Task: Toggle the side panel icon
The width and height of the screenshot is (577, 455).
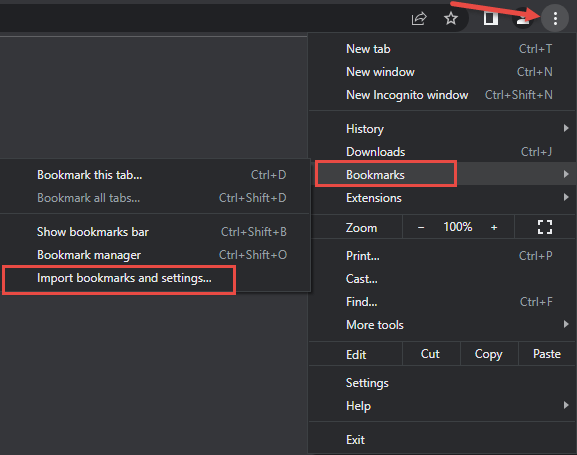Action: click(x=491, y=18)
